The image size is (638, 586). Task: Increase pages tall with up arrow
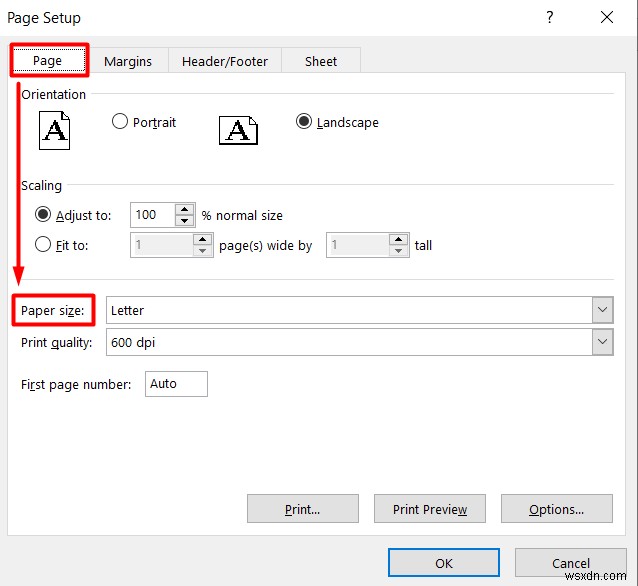coord(398,239)
